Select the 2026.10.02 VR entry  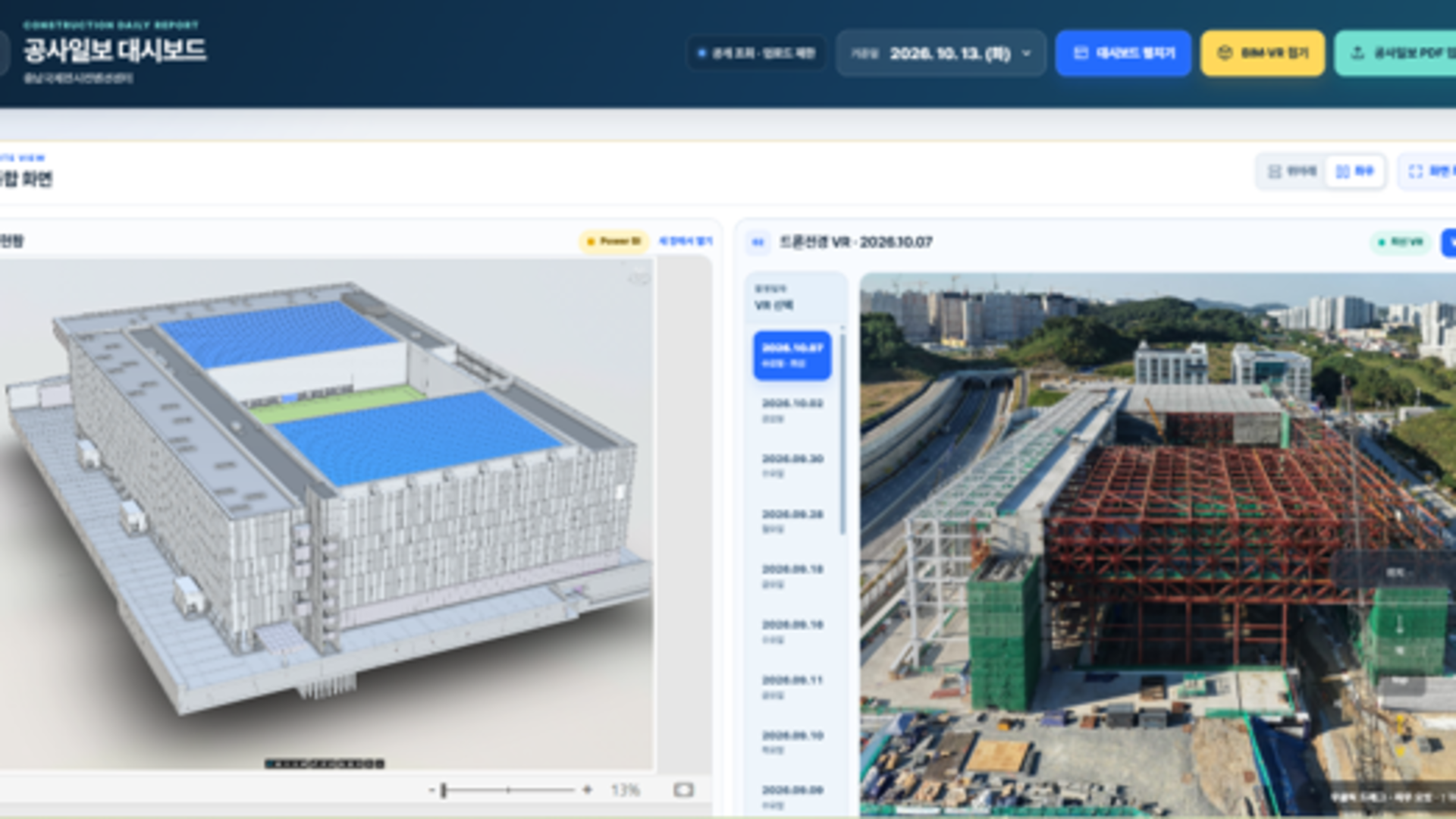point(792,410)
